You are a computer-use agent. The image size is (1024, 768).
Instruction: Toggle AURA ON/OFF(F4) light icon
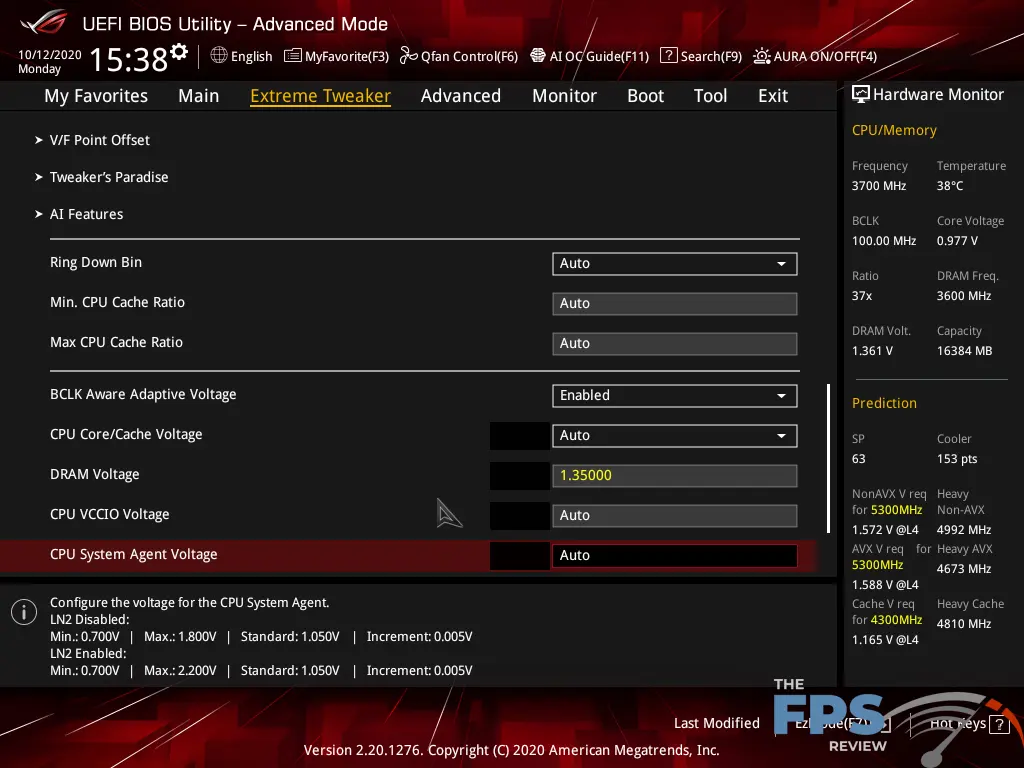[x=761, y=56]
